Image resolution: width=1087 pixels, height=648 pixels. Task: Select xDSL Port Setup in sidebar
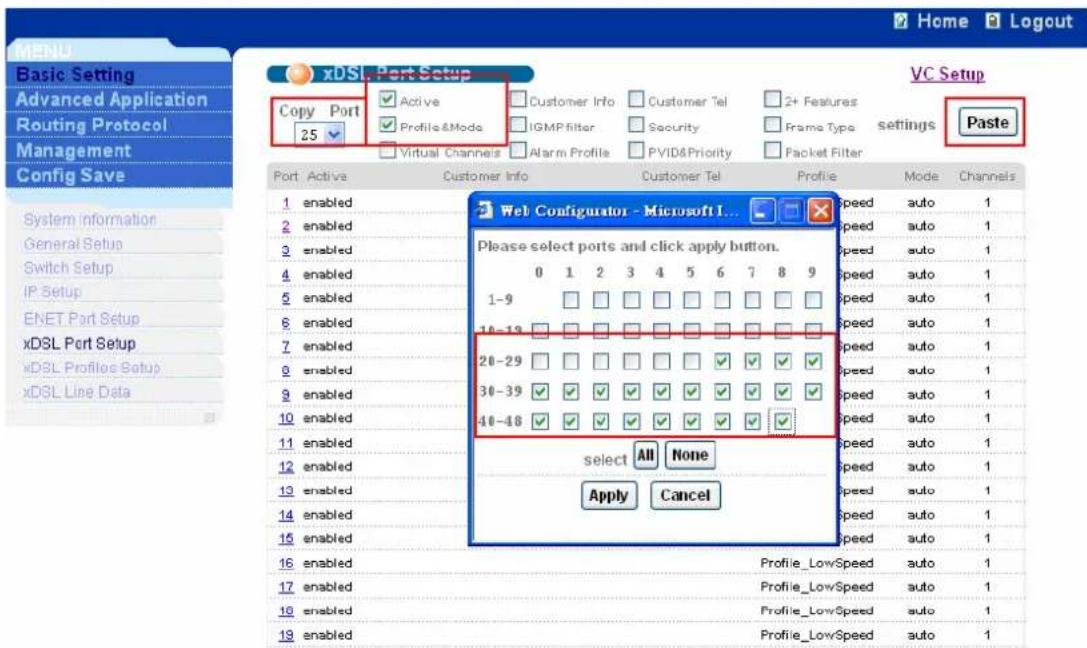(x=79, y=344)
